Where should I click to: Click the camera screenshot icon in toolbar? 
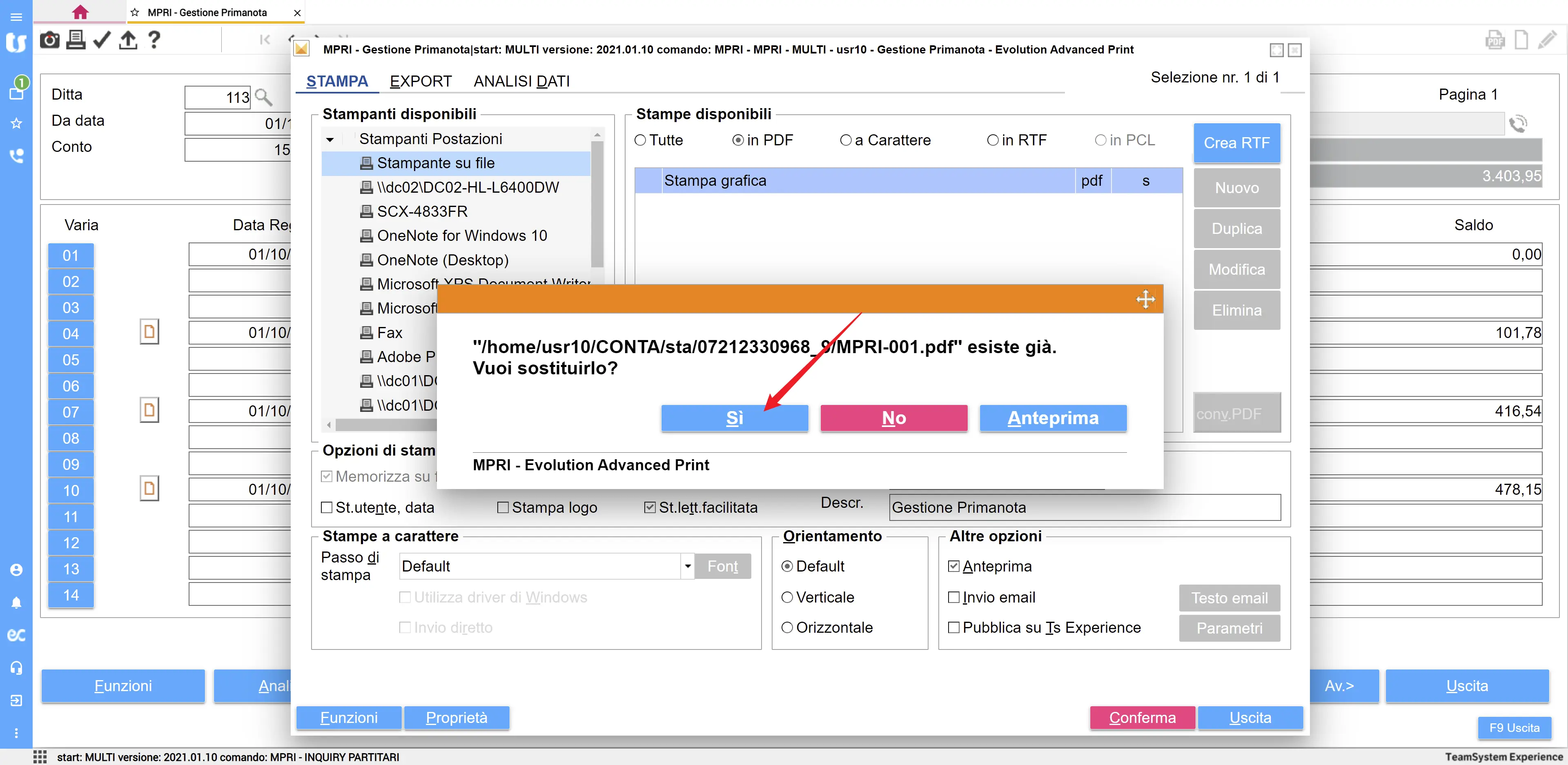49,40
